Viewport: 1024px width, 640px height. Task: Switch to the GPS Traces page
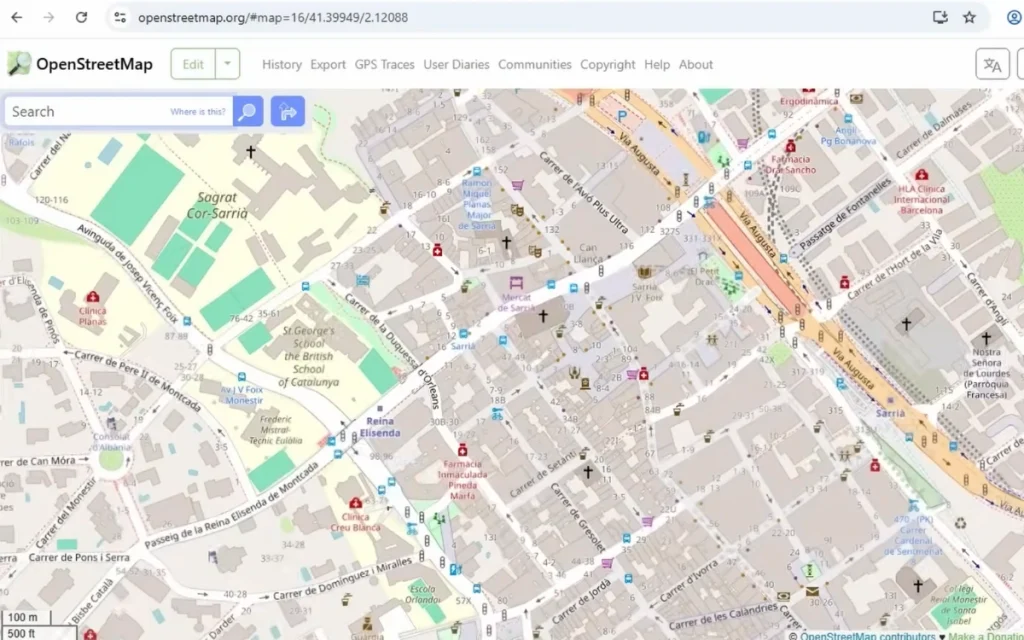click(384, 64)
